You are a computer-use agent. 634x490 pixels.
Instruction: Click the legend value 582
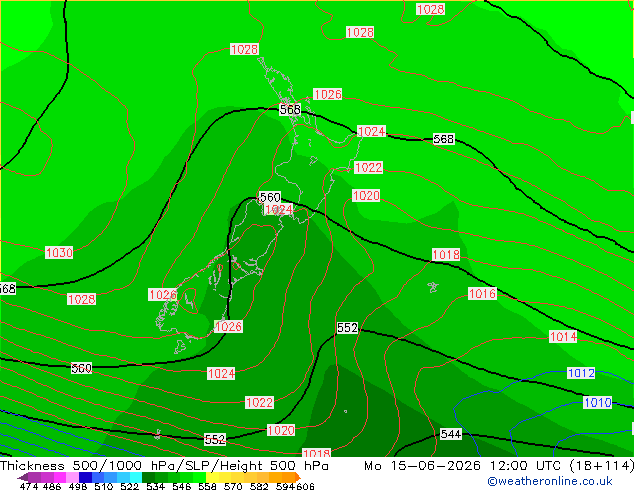click(259, 486)
